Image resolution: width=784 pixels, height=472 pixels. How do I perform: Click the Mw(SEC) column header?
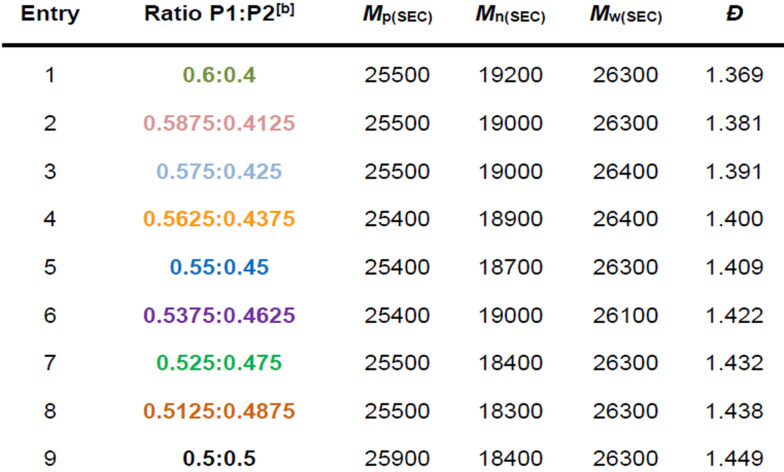click(x=625, y=18)
